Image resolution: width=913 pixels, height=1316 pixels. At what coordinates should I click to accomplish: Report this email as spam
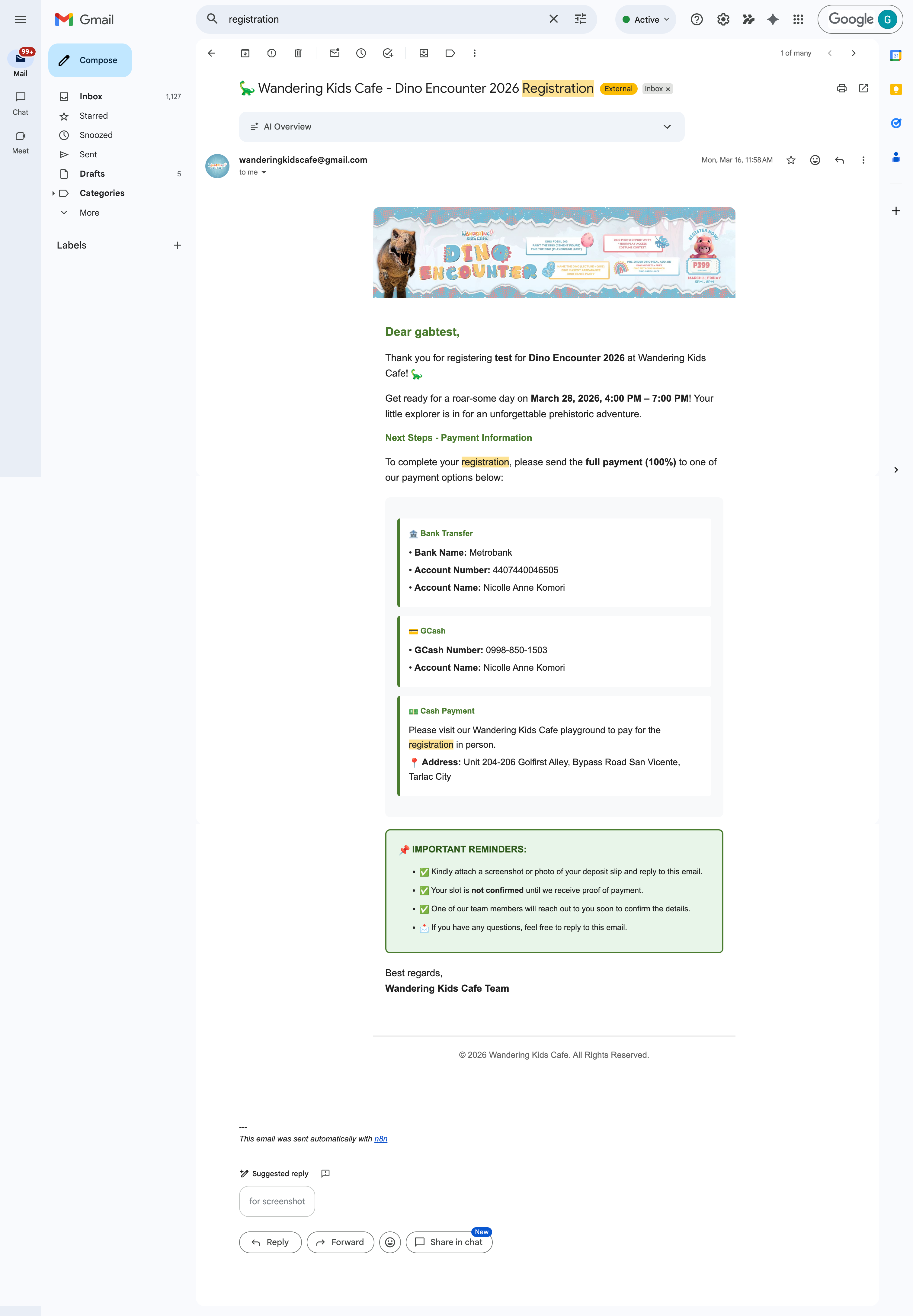tap(272, 53)
